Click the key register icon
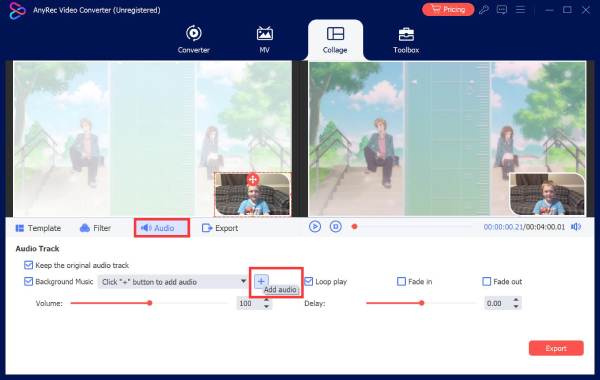This screenshot has height=380, width=600. point(484,10)
